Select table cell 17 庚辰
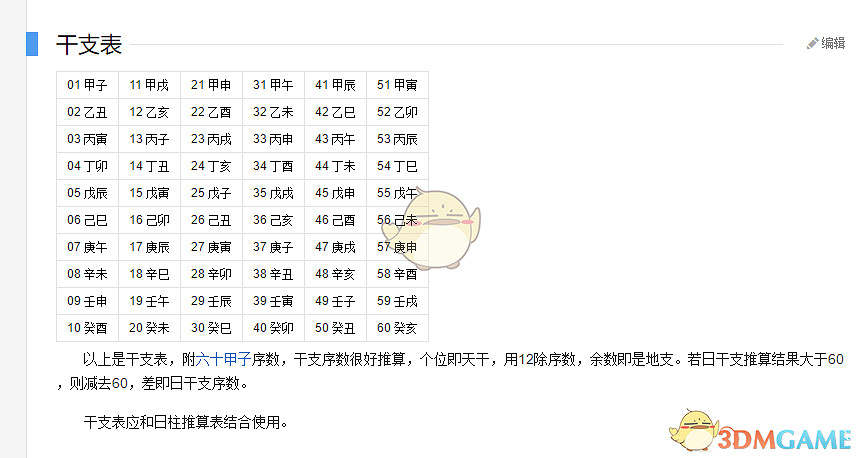The width and height of the screenshot is (862, 458). pos(150,247)
